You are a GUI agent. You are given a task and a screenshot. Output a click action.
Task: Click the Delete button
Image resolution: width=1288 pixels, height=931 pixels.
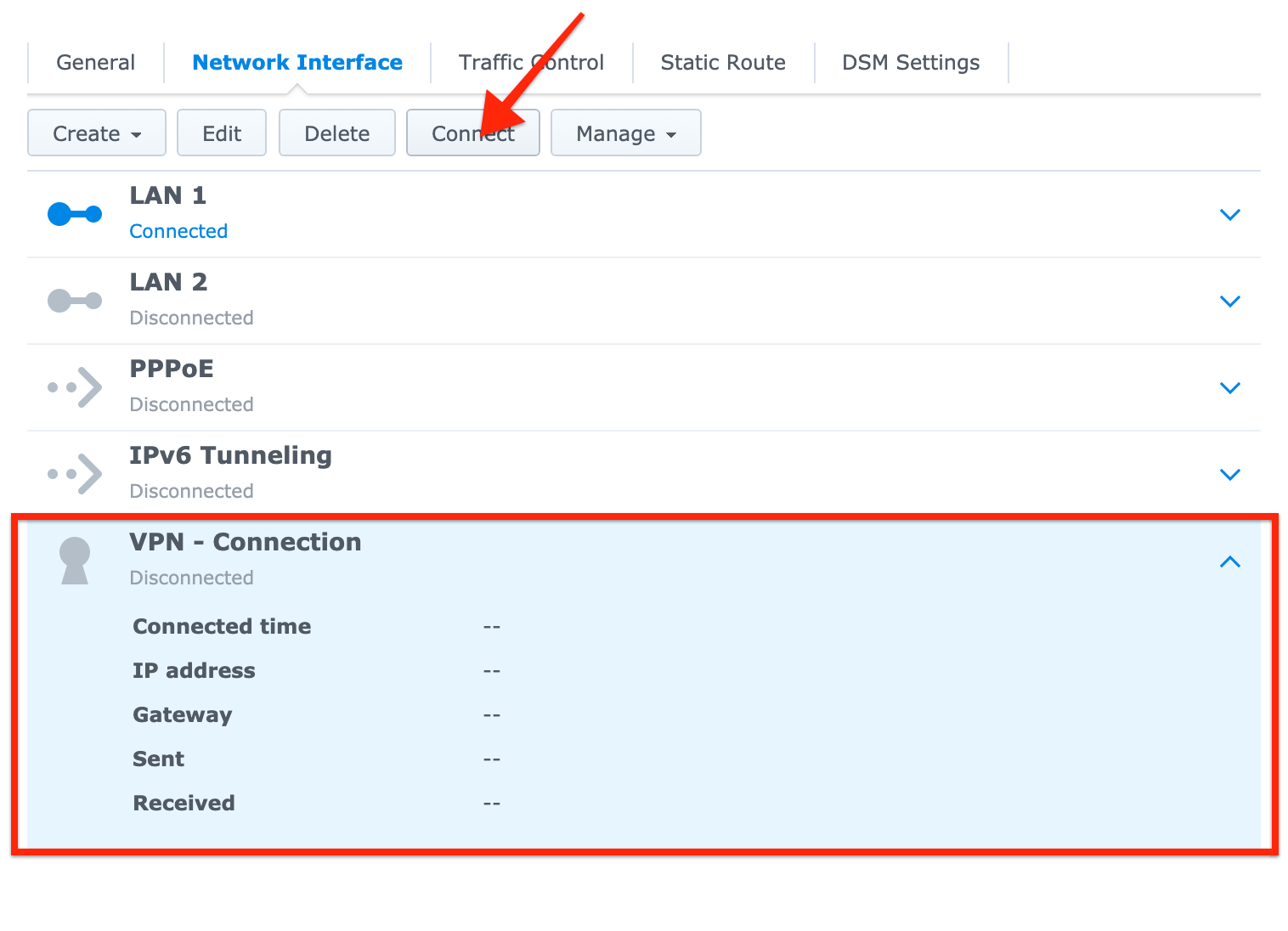click(x=337, y=133)
